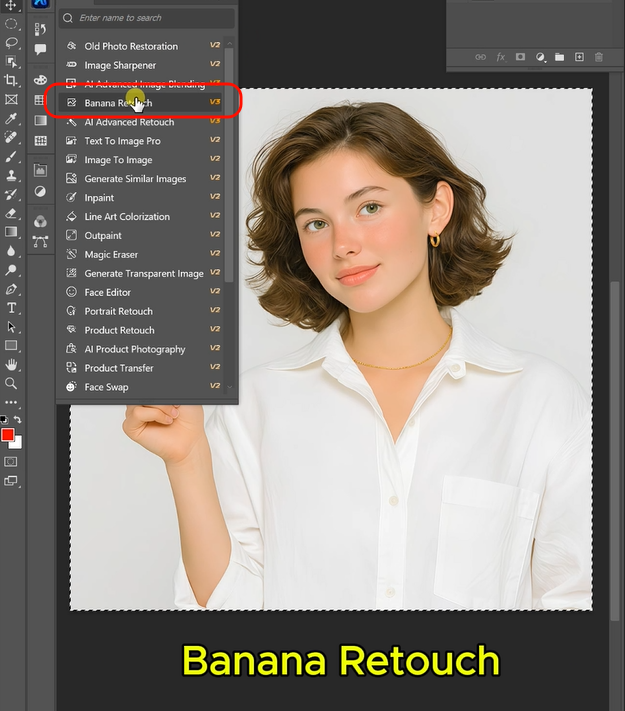Open the white background color picker
625x711 pixels.
tap(17, 443)
